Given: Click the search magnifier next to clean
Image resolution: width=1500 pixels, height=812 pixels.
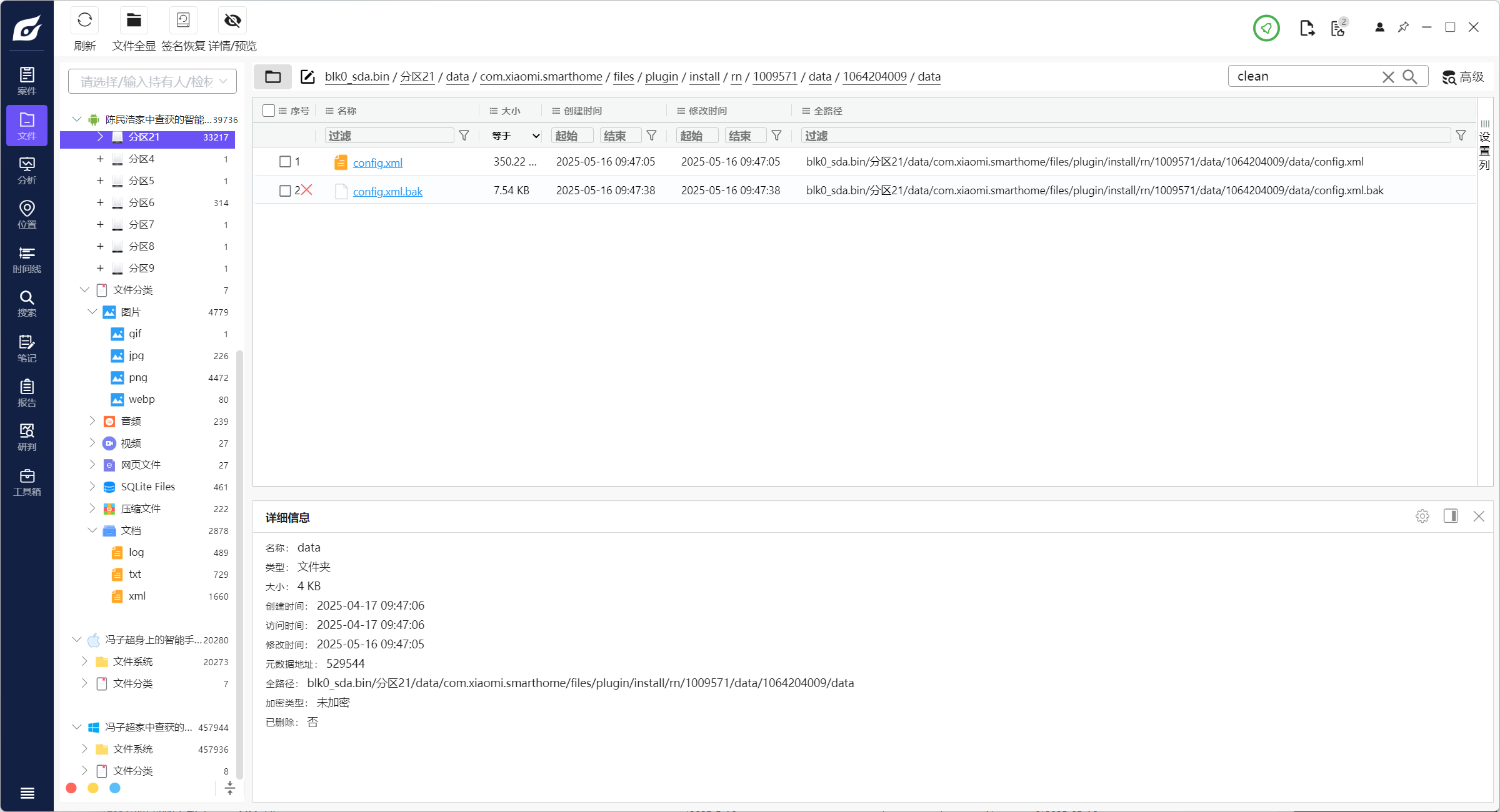Looking at the screenshot, I should tap(1409, 77).
